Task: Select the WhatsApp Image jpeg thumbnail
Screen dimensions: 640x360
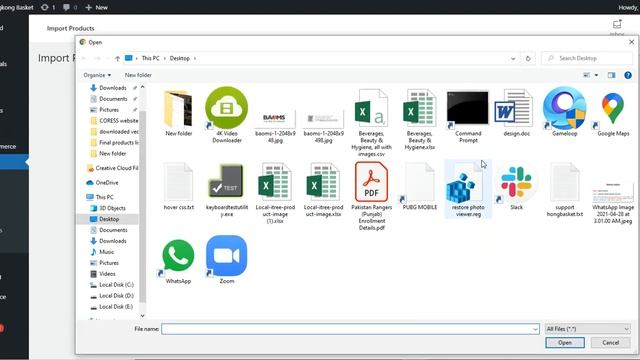Action: coord(613,192)
